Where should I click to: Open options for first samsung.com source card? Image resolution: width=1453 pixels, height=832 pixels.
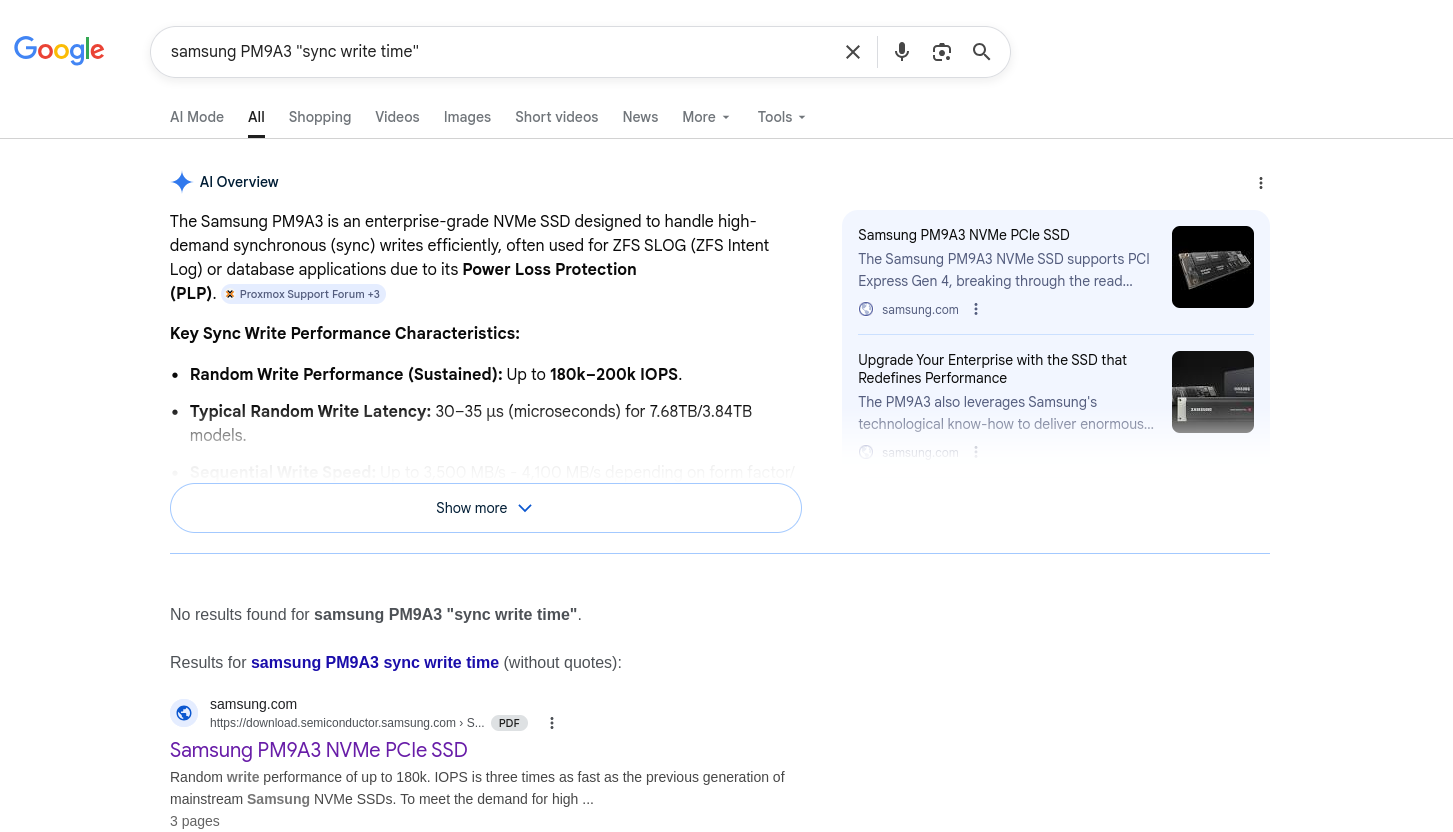tap(976, 309)
